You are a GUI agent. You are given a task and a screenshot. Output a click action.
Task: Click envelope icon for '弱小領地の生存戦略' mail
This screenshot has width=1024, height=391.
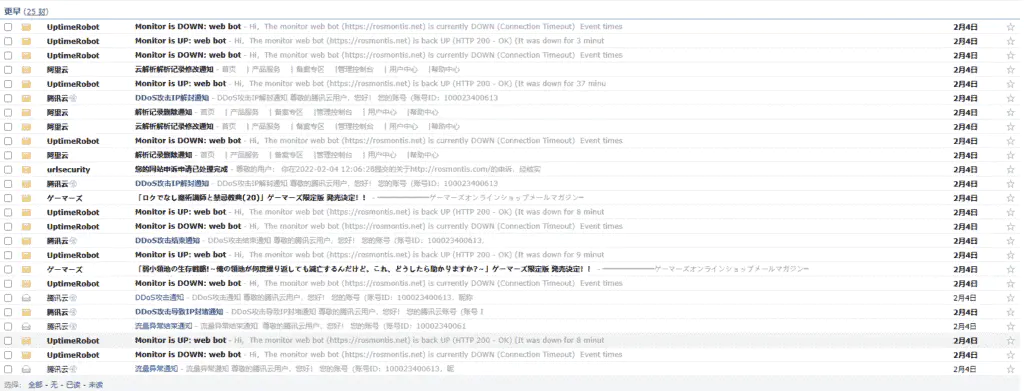point(27,270)
